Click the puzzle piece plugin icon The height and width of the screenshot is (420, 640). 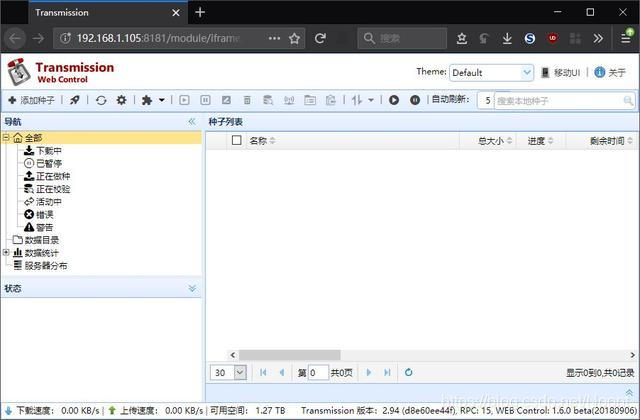coord(147,100)
